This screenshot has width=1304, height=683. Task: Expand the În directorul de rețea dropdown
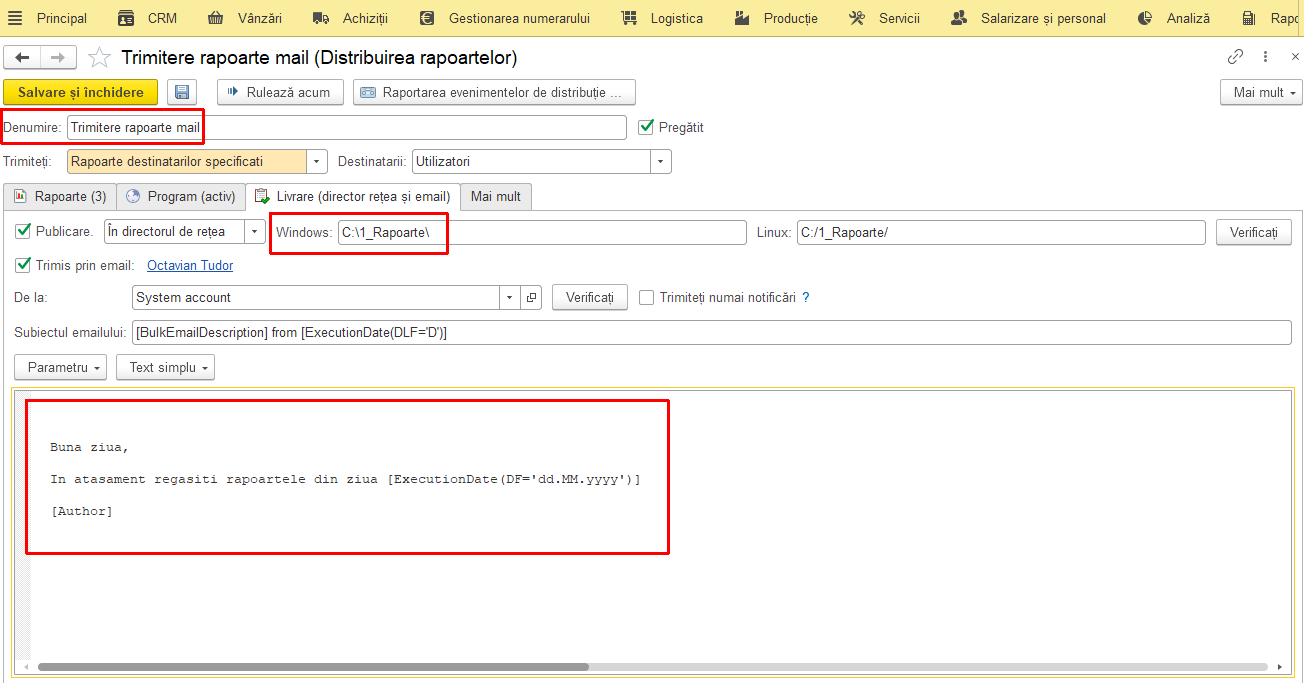point(255,232)
